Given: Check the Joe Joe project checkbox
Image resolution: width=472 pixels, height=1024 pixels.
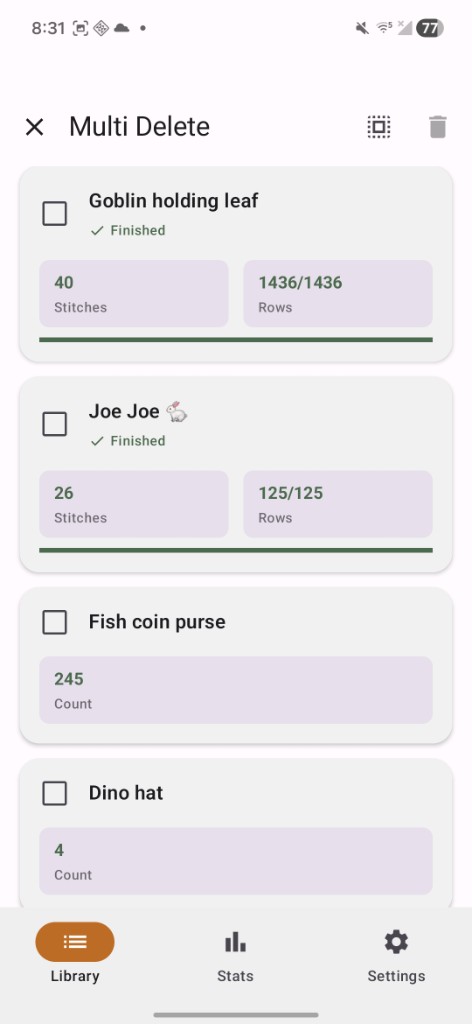Looking at the screenshot, I should (x=54, y=424).
